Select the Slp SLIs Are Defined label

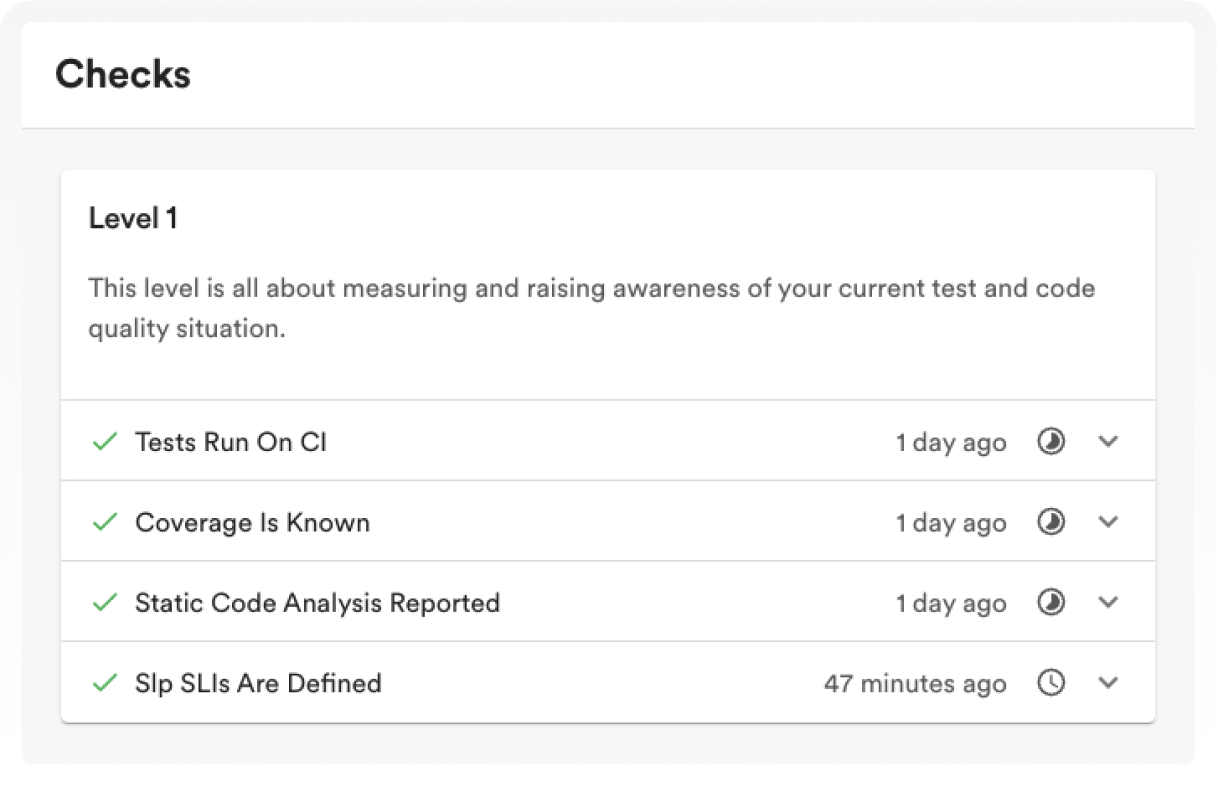click(258, 683)
